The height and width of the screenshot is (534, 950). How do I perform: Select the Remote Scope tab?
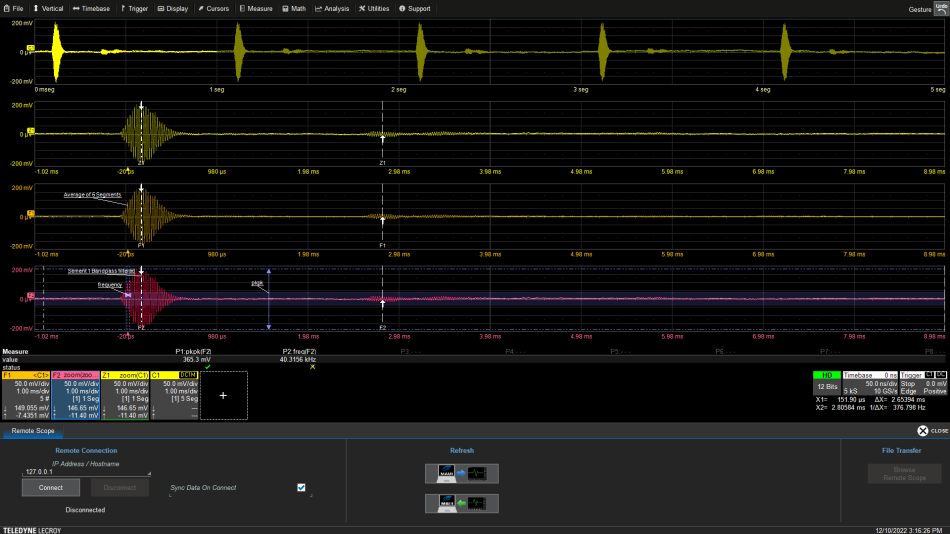(x=33, y=431)
